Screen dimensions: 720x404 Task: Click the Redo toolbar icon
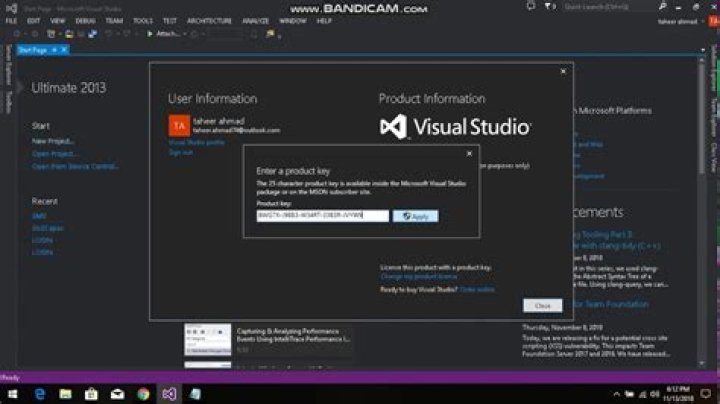point(127,34)
